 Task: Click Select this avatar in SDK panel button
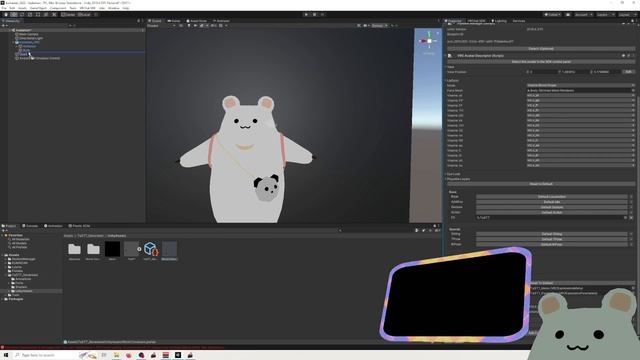(541, 62)
